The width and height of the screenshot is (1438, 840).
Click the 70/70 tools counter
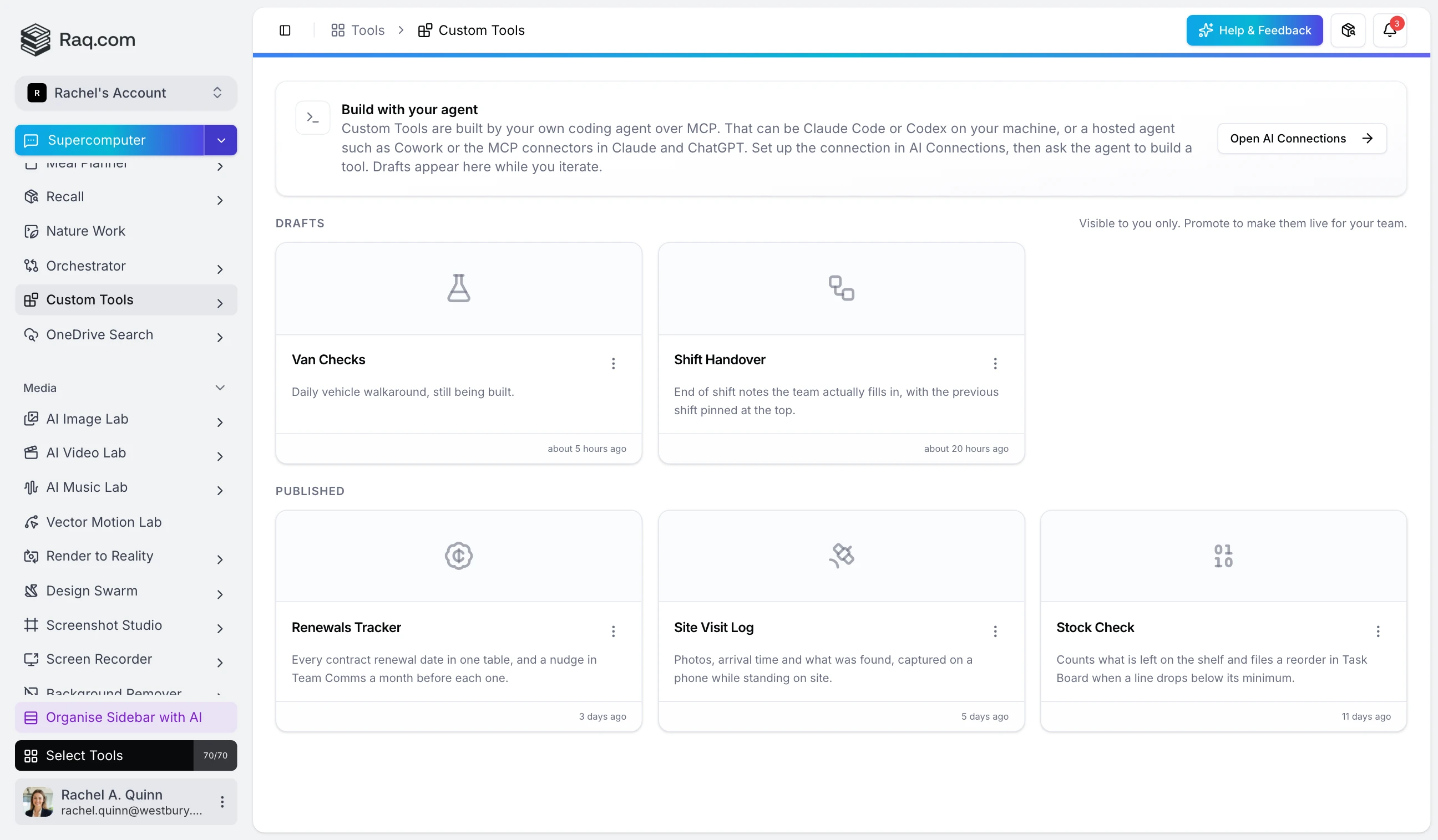tap(215, 756)
